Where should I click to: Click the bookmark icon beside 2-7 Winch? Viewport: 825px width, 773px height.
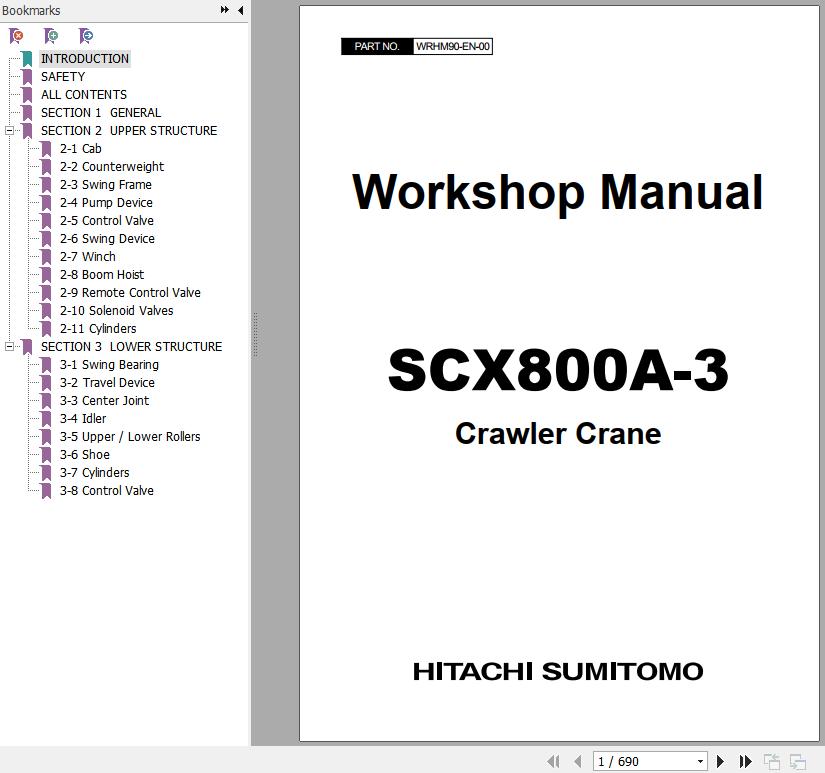(x=46, y=257)
